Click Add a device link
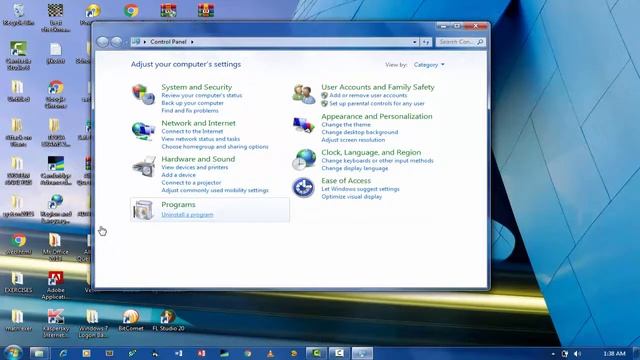The image size is (640, 360). (178, 175)
